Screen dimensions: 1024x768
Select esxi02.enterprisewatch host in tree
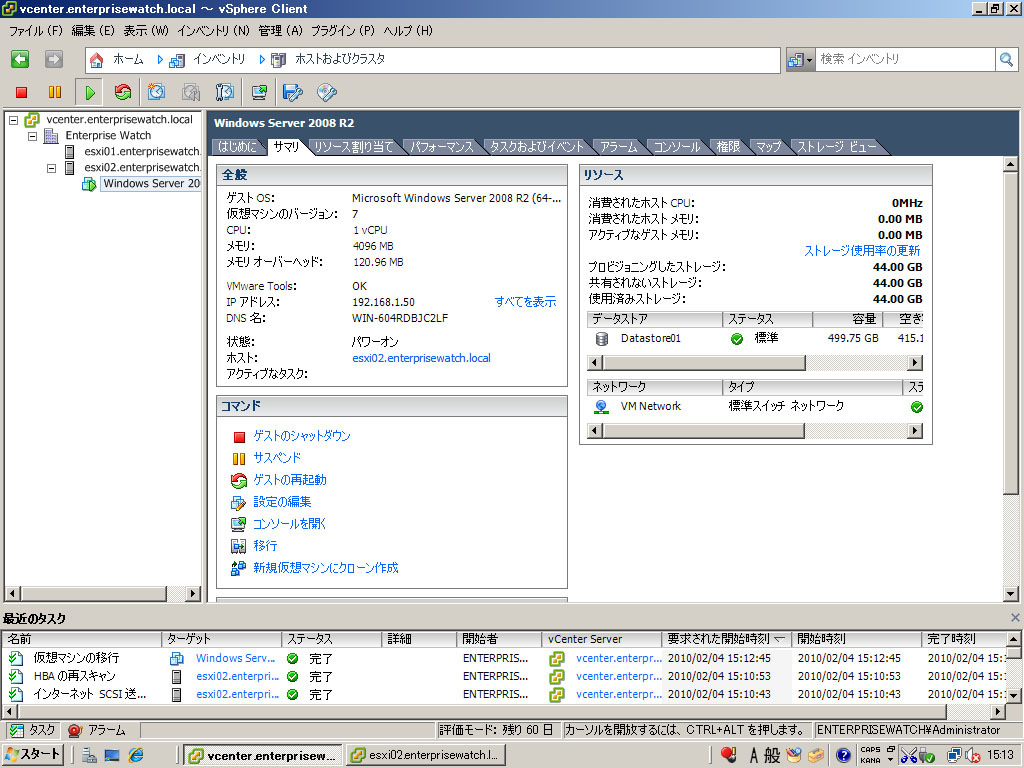[142, 168]
